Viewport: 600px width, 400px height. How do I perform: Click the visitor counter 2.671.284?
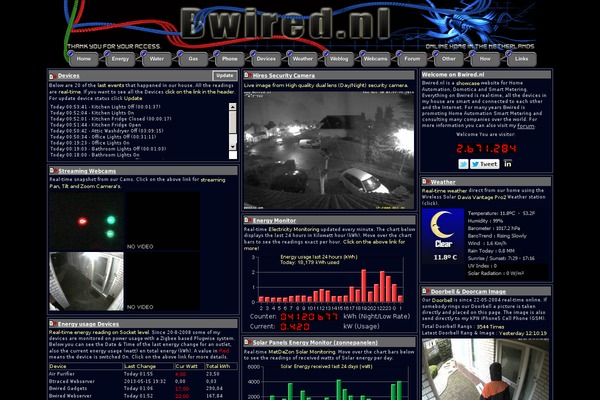[x=486, y=149]
